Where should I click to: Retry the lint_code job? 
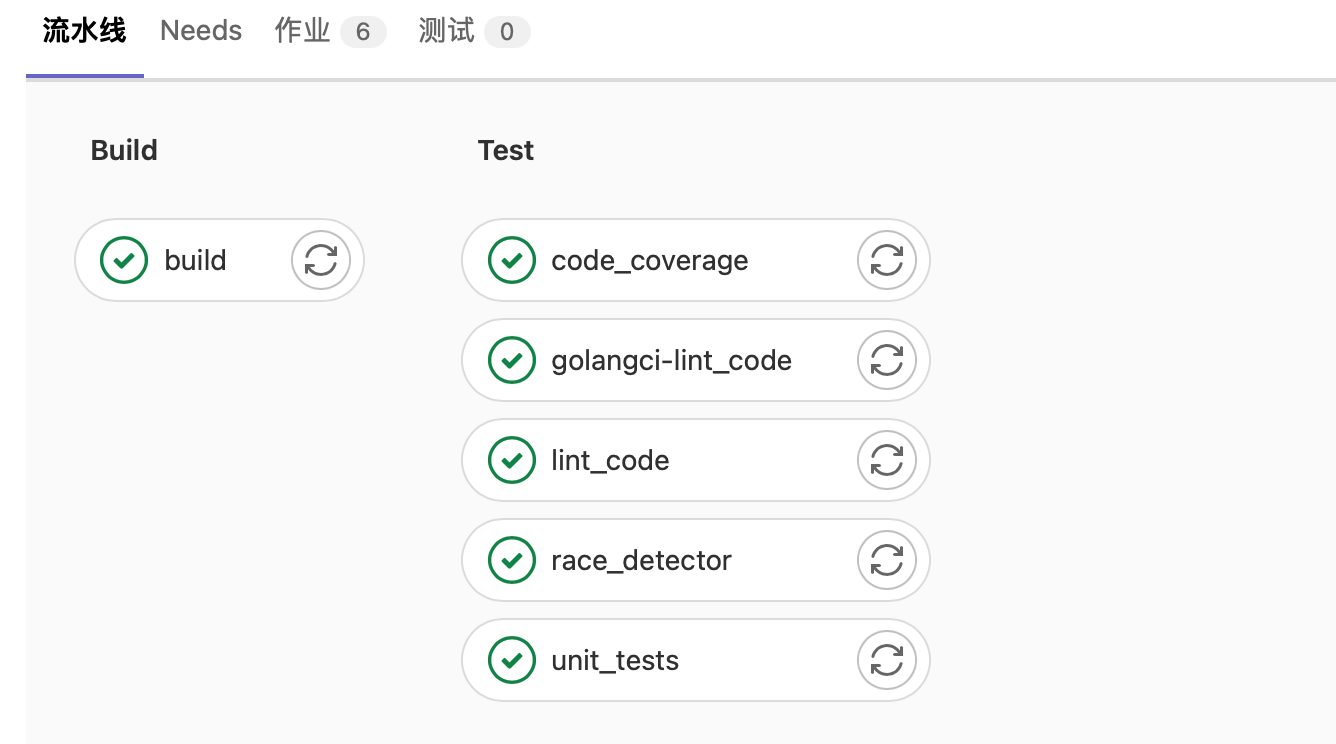(887, 460)
